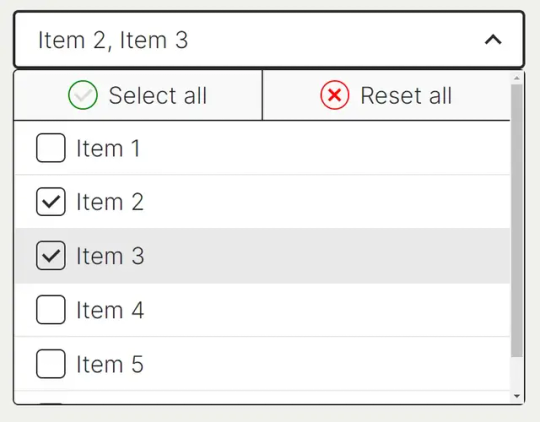Image resolution: width=540 pixels, height=422 pixels.
Task: Click the red X Reset all icon
Action: click(334, 95)
